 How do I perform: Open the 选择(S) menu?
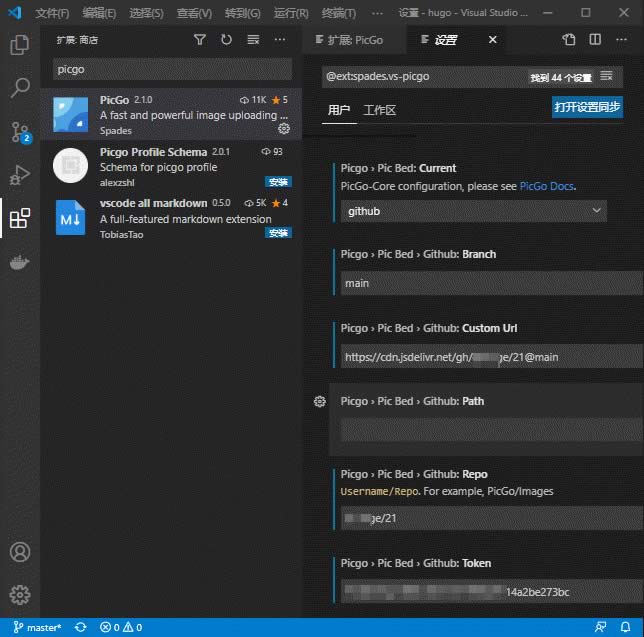coord(146,13)
